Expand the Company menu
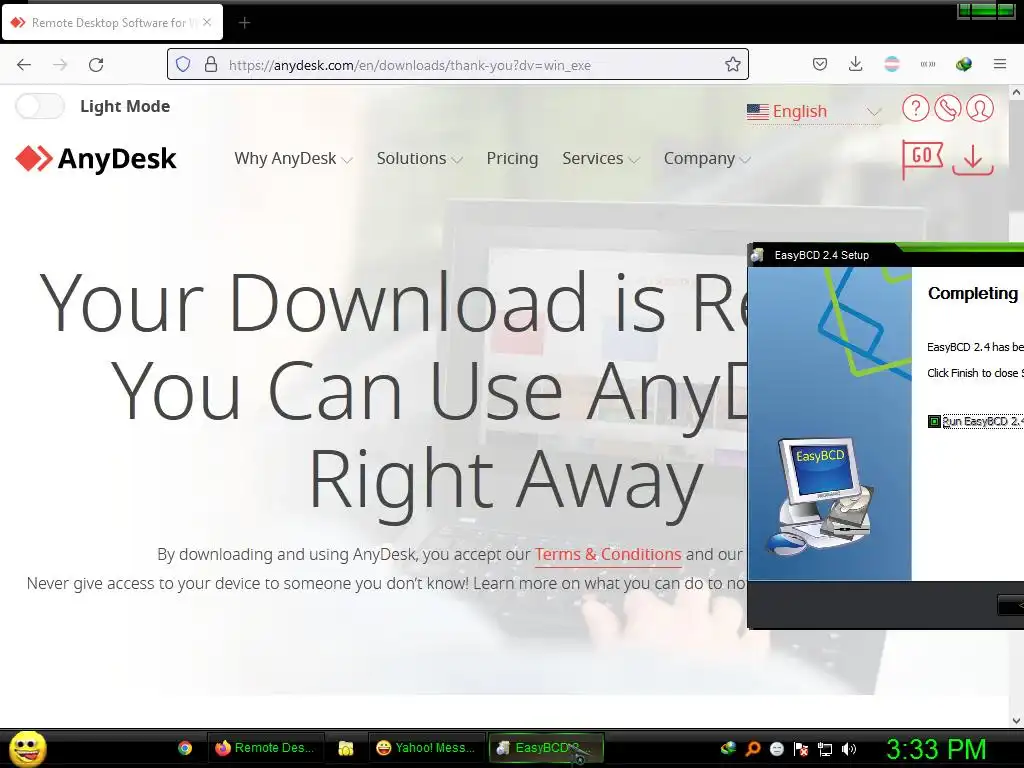Viewport: 1024px width, 768px height. tap(707, 158)
